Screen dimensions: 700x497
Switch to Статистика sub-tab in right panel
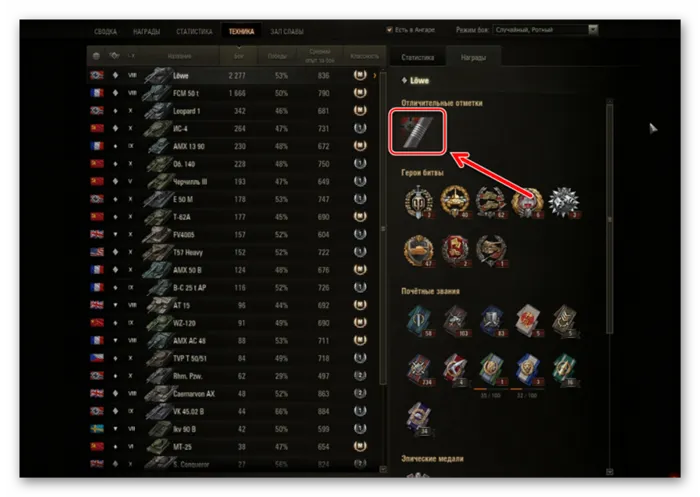click(x=417, y=57)
